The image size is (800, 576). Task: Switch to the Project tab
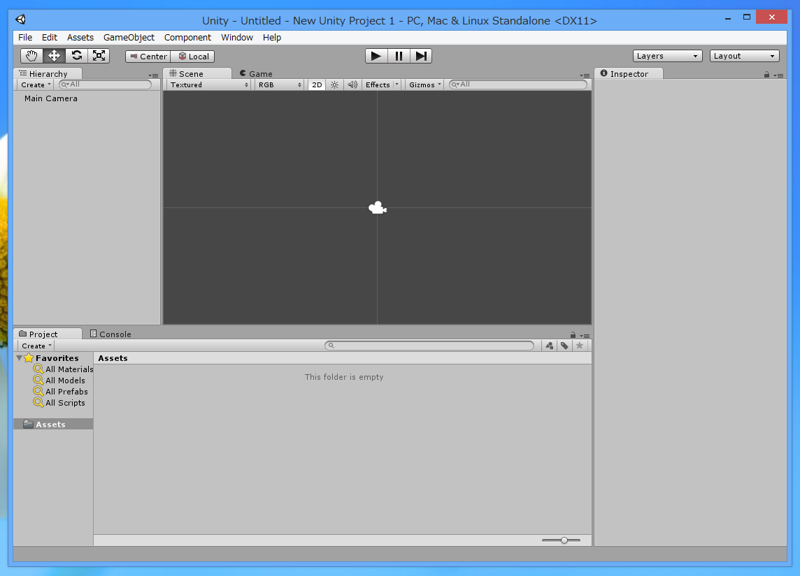(x=47, y=334)
